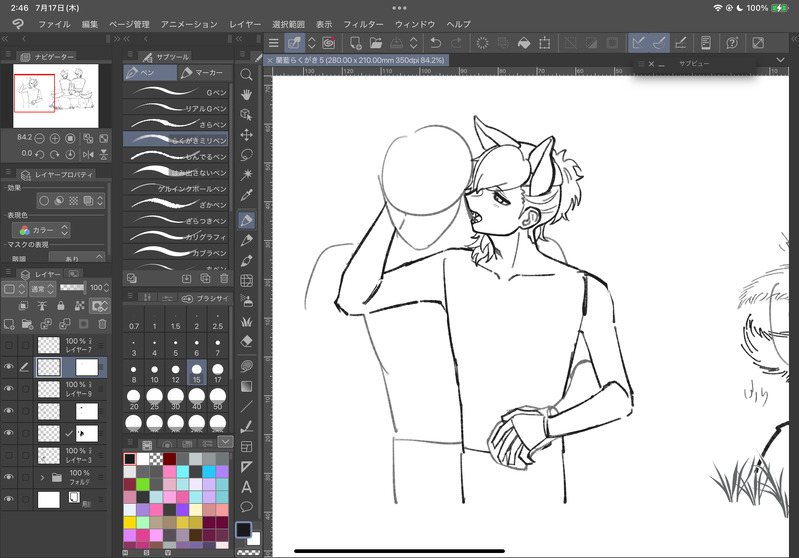The width and height of the screenshot is (799, 558).
Task: Click the open file folder icon
Action: (376, 43)
